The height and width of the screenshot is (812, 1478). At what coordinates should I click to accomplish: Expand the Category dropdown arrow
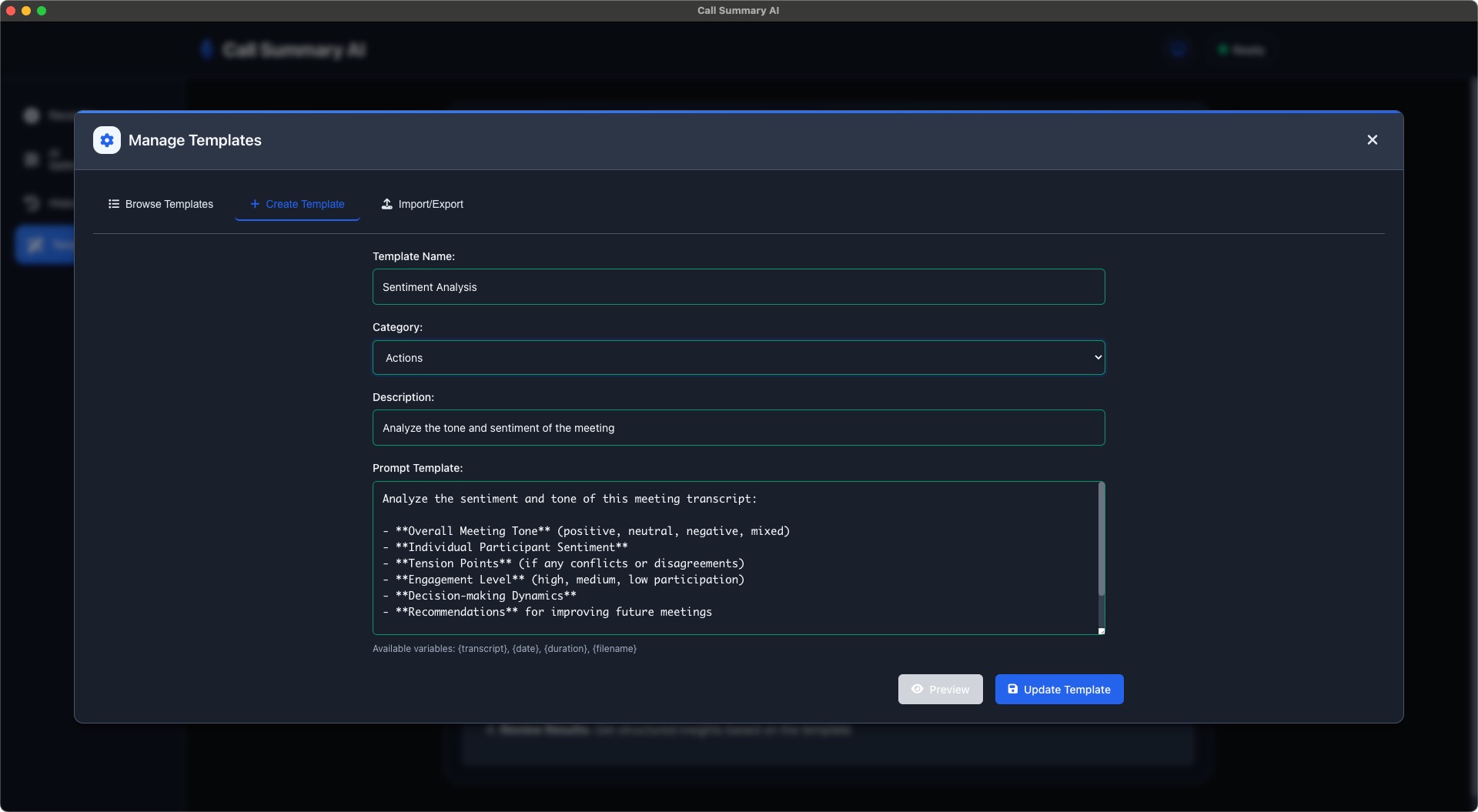tap(1098, 358)
